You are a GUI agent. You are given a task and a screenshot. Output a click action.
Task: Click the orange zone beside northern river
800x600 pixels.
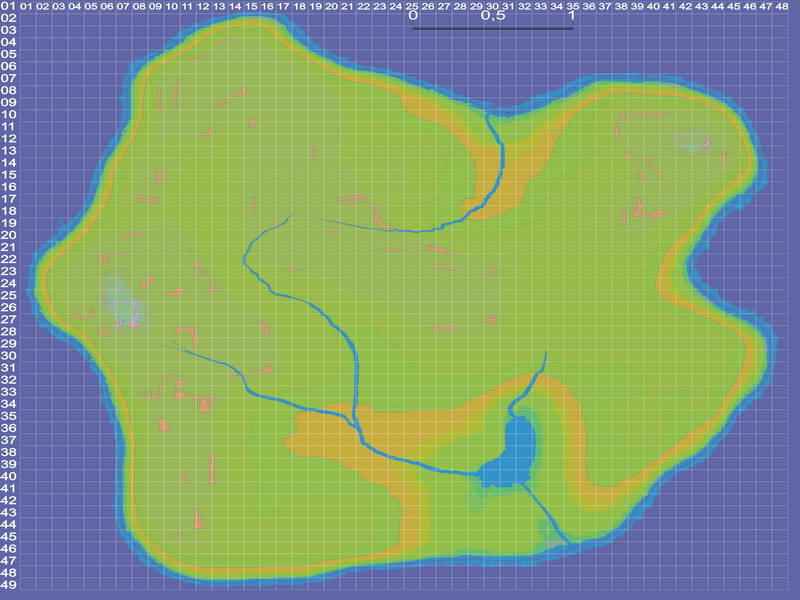pos(485,185)
